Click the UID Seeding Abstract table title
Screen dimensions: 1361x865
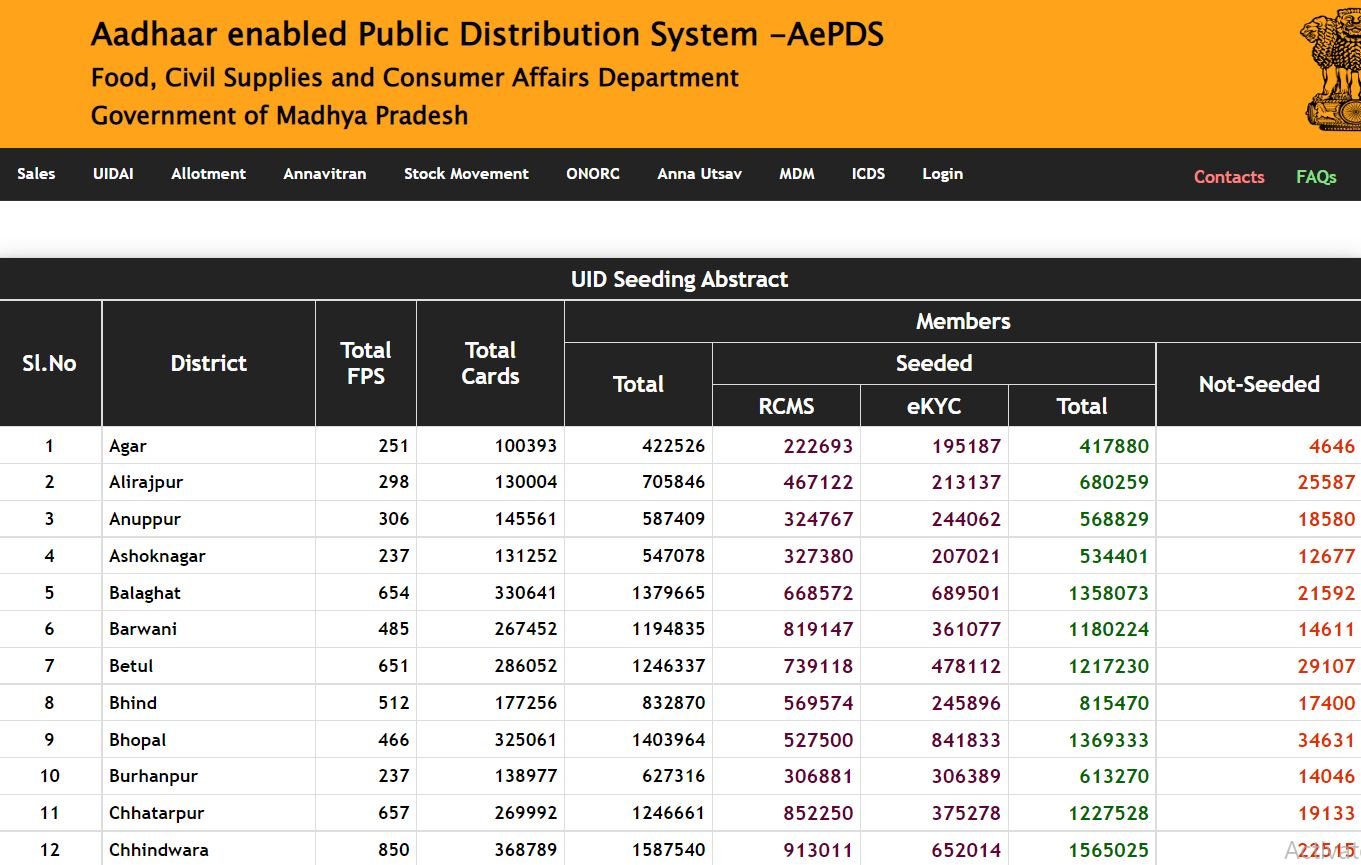pyautogui.click(x=680, y=279)
